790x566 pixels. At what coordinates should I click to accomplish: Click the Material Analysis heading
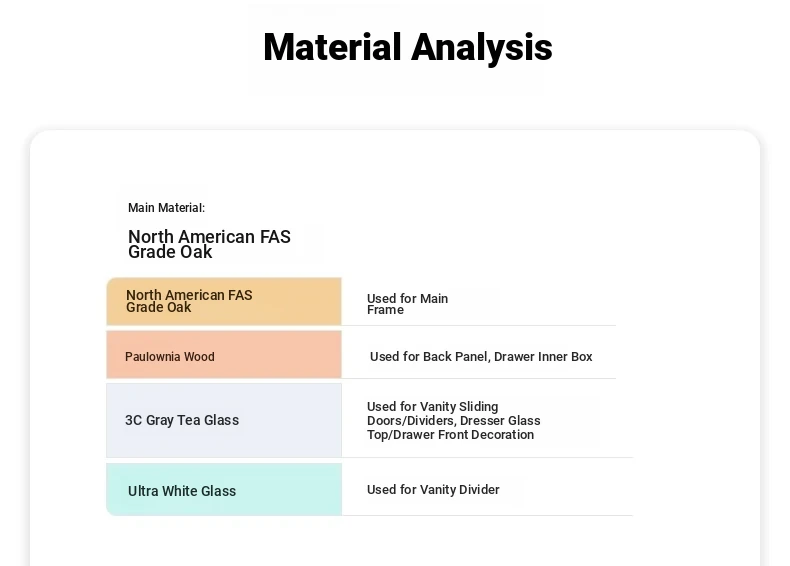408,47
